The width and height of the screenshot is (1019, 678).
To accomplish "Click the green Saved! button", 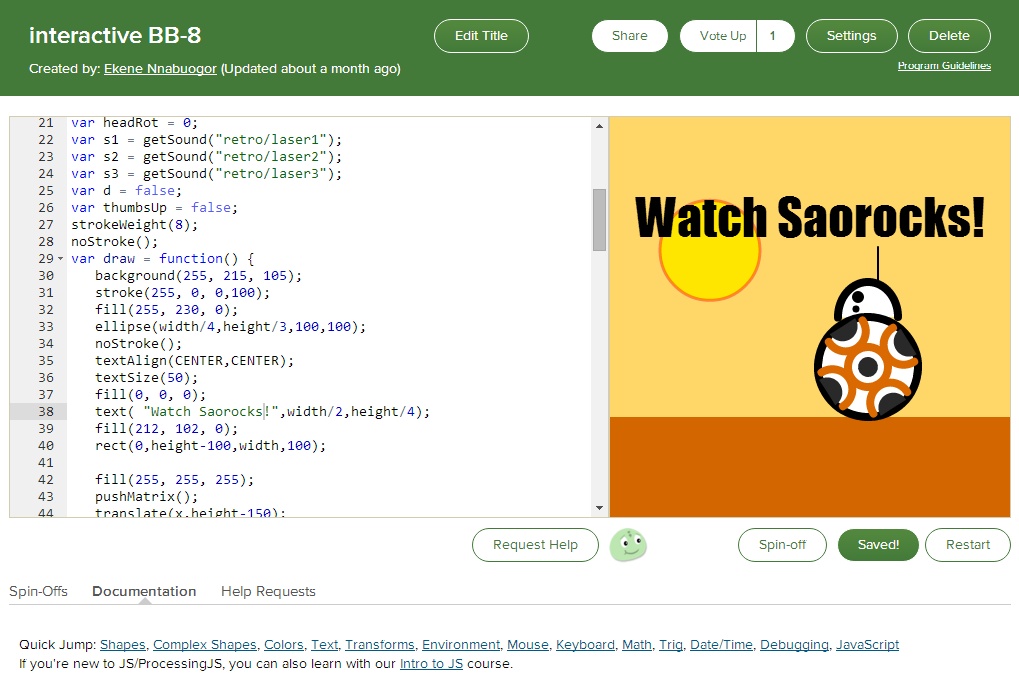I will [x=878, y=545].
